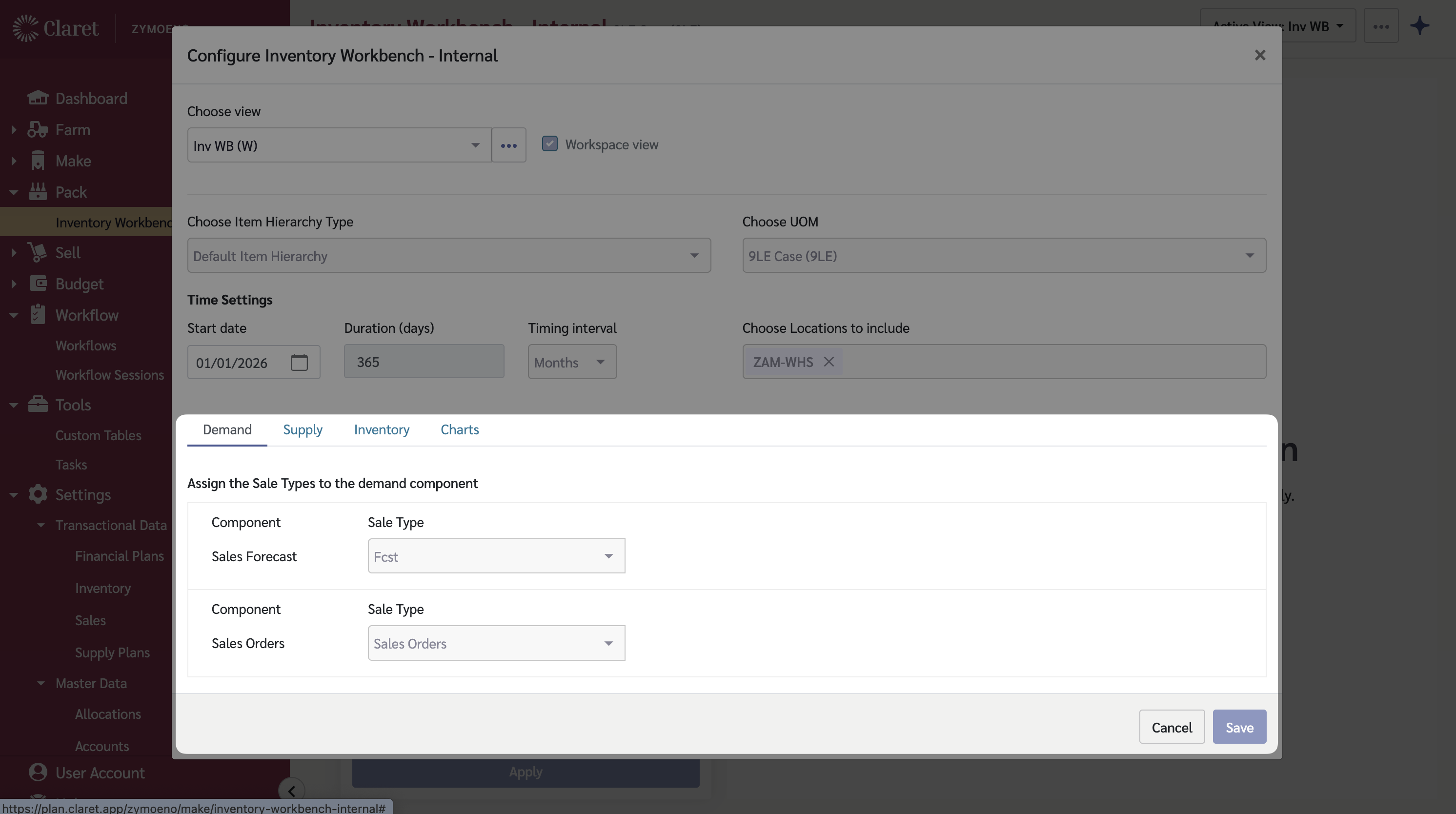Open the Sales Forecast Sale Type dropdown
The width and height of the screenshot is (1456, 814).
(x=496, y=556)
